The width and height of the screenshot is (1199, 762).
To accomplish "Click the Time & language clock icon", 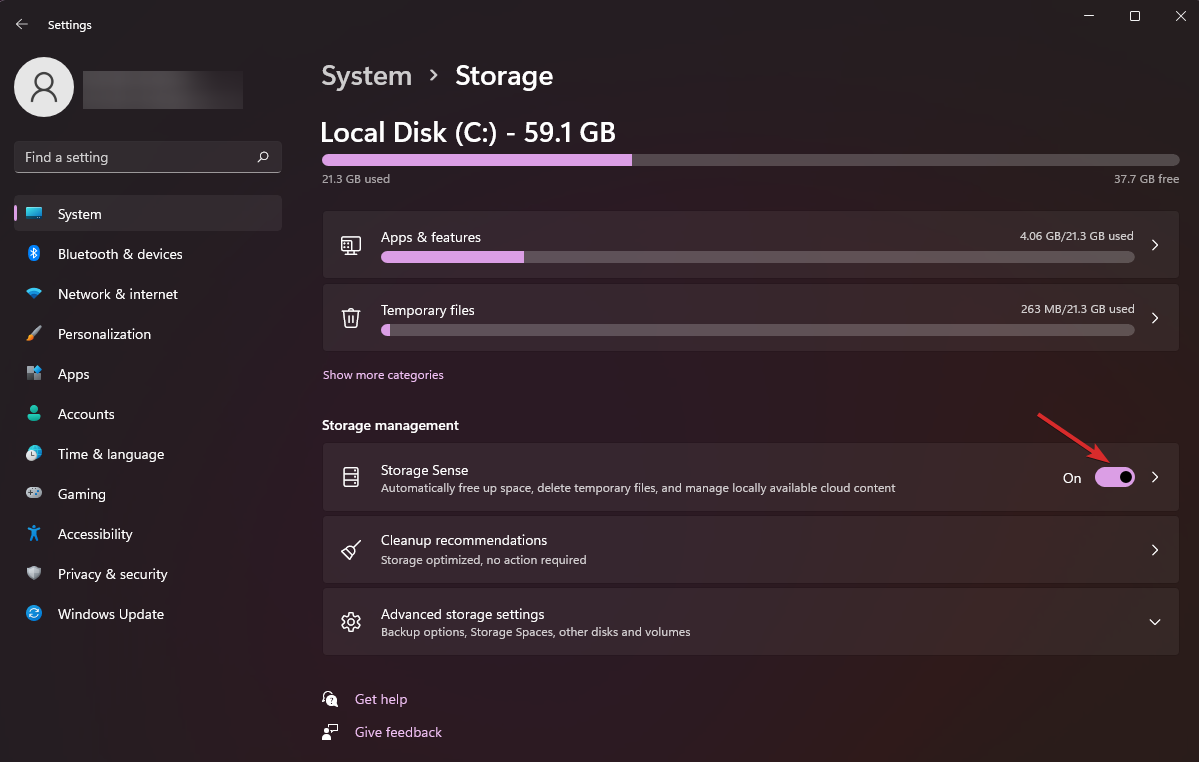I will pos(34,453).
